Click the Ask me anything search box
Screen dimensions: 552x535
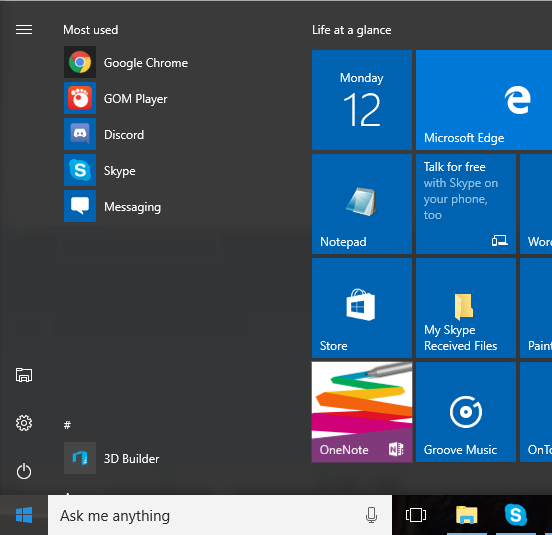(220, 515)
